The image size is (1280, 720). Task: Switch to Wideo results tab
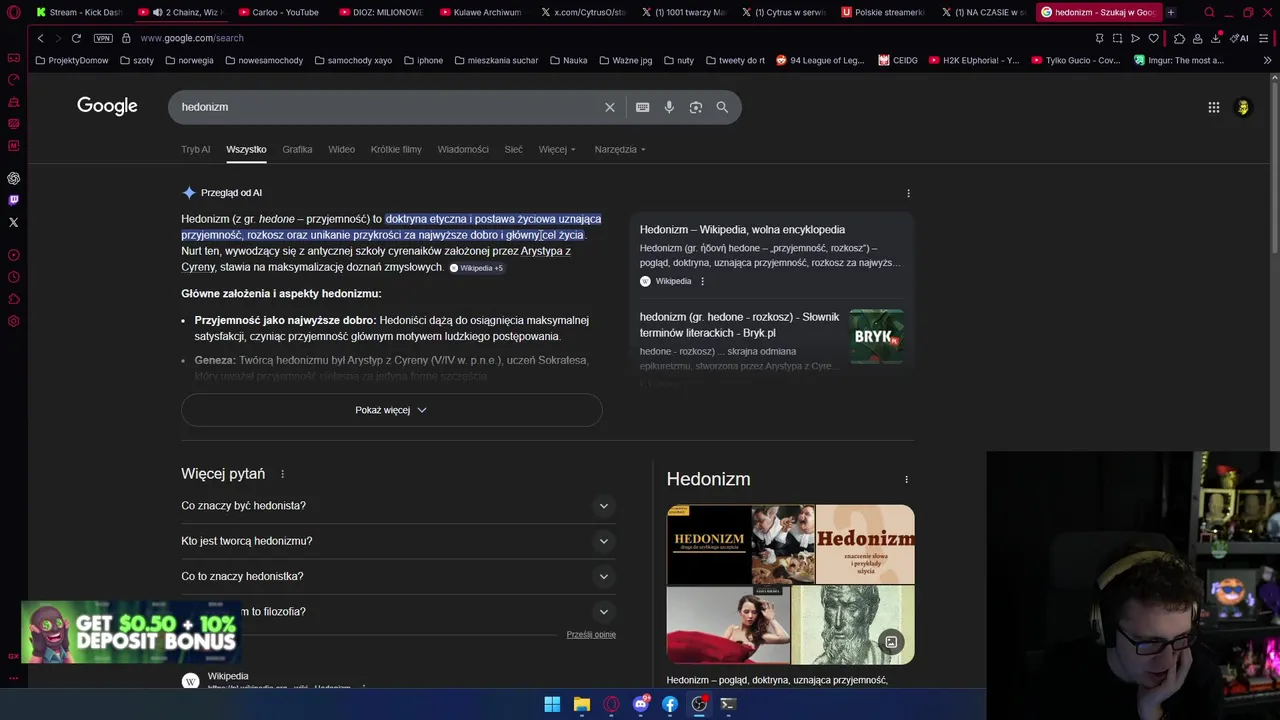[342, 149]
